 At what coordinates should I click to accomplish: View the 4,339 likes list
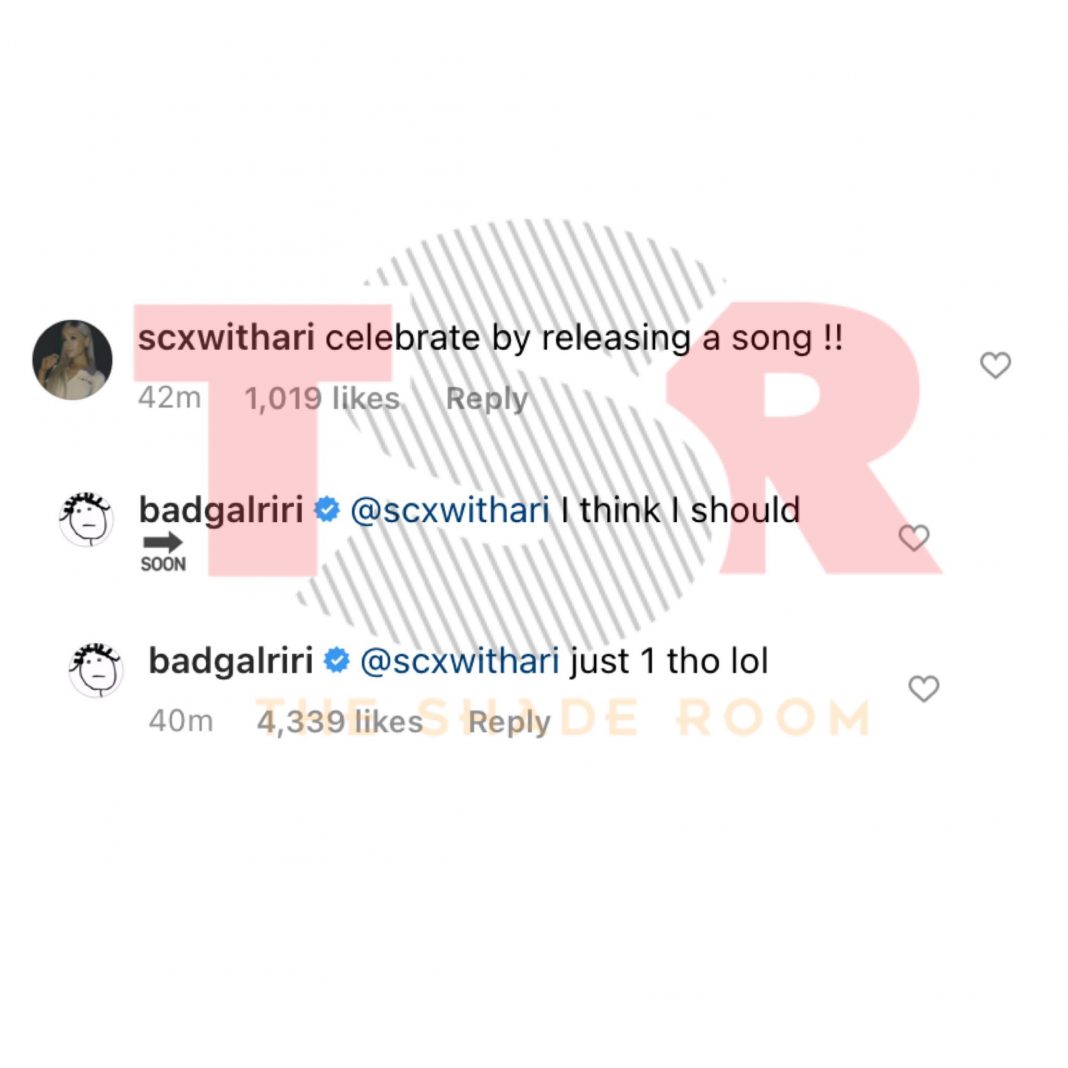point(340,722)
